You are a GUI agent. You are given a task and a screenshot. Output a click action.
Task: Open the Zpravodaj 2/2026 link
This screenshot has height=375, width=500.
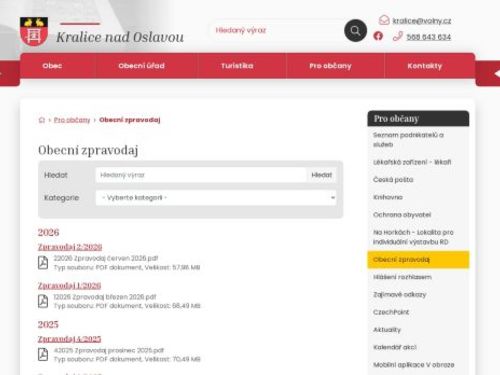[70, 247]
